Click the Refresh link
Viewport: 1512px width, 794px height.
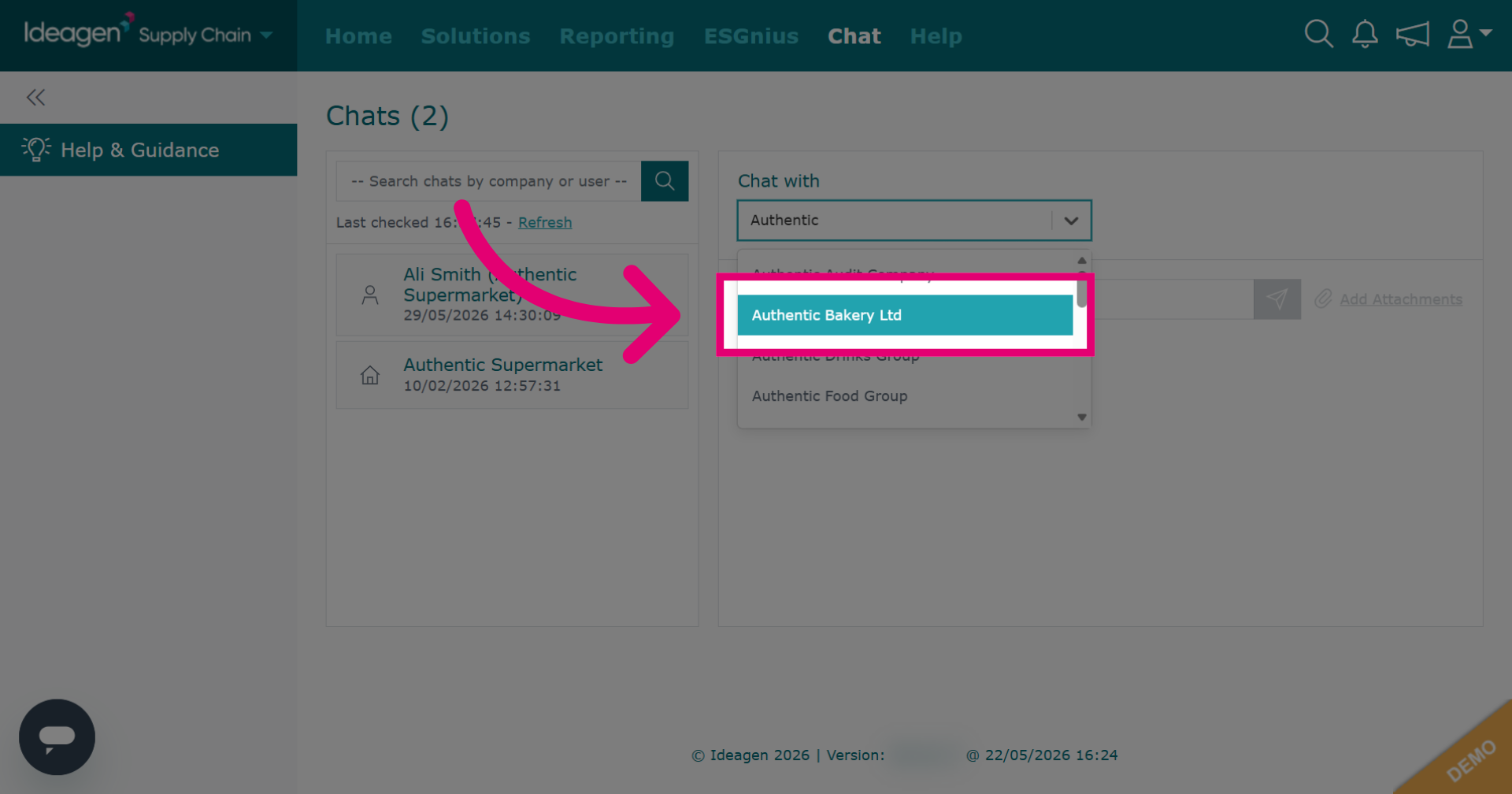pos(545,223)
